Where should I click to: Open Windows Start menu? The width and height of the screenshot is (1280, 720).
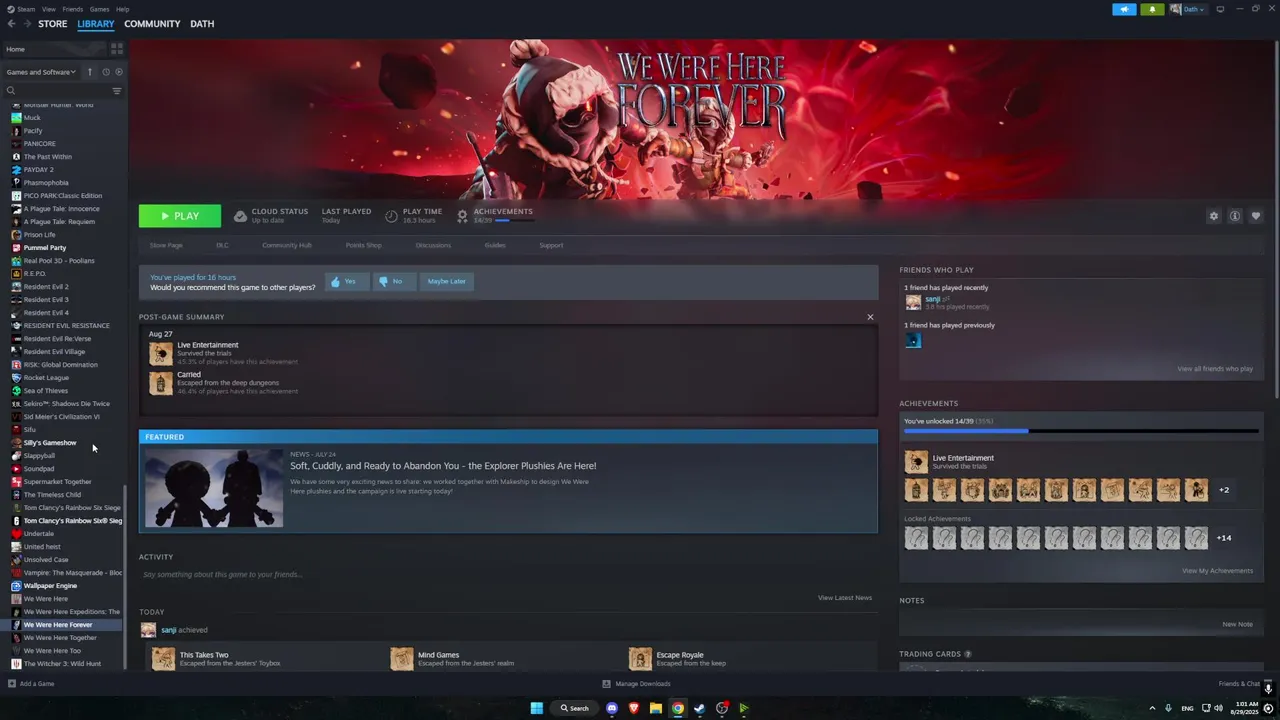tap(537, 708)
